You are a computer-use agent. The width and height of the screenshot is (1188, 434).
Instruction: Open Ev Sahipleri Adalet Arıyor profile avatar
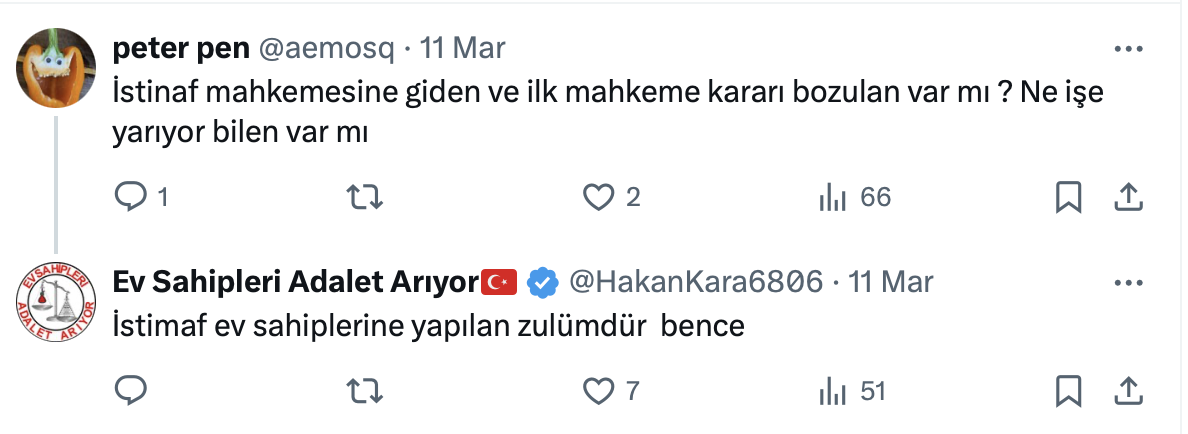pos(56,301)
